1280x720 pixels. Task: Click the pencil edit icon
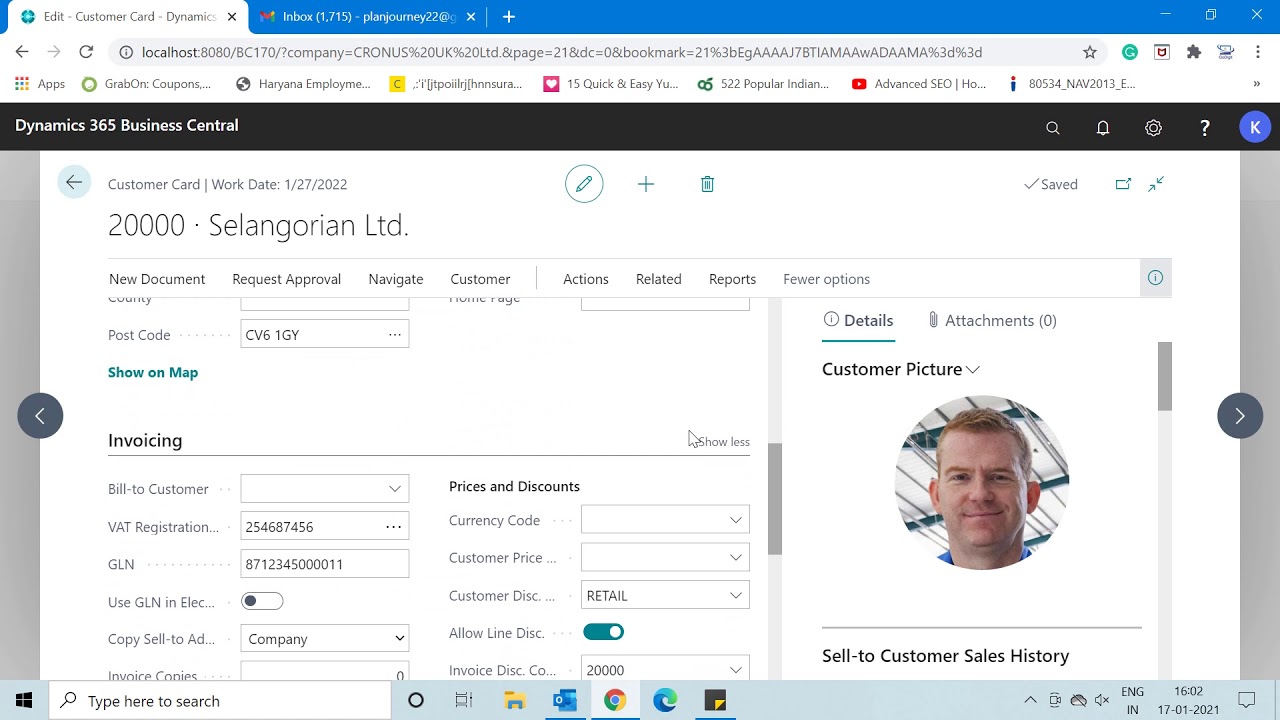coord(584,184)
